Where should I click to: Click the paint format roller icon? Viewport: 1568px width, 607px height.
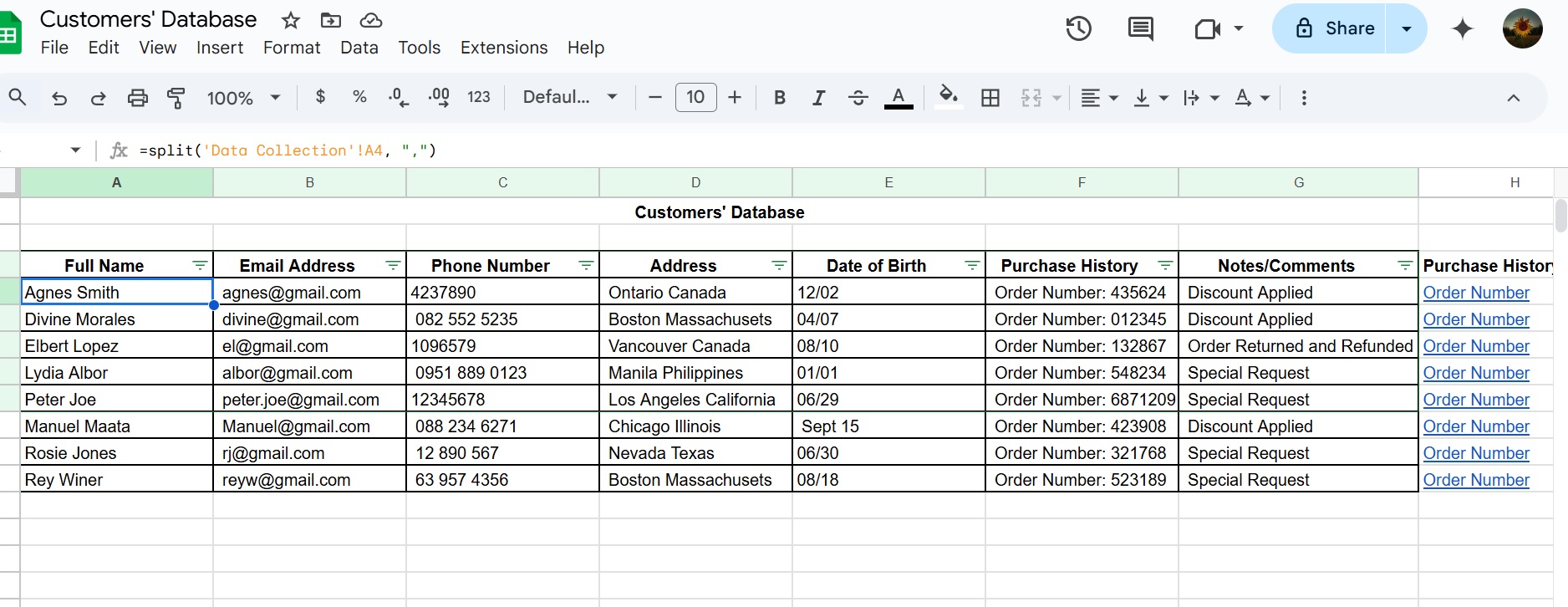(176, 98)
